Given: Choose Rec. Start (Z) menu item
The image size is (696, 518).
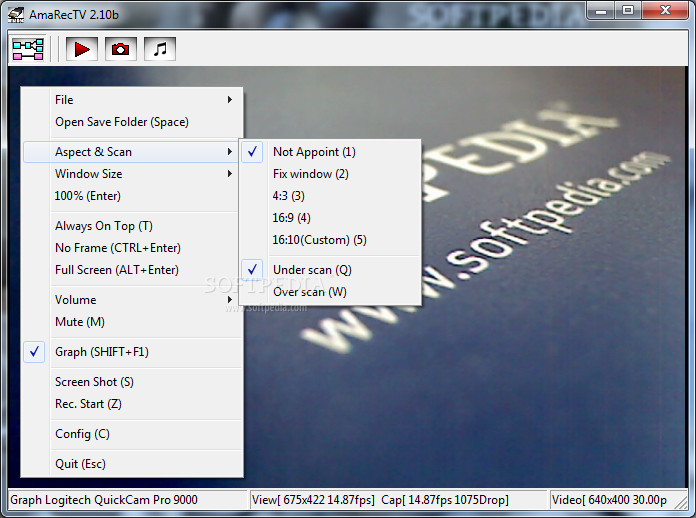Looking at the screenshot, I should (x=132, y=404).
